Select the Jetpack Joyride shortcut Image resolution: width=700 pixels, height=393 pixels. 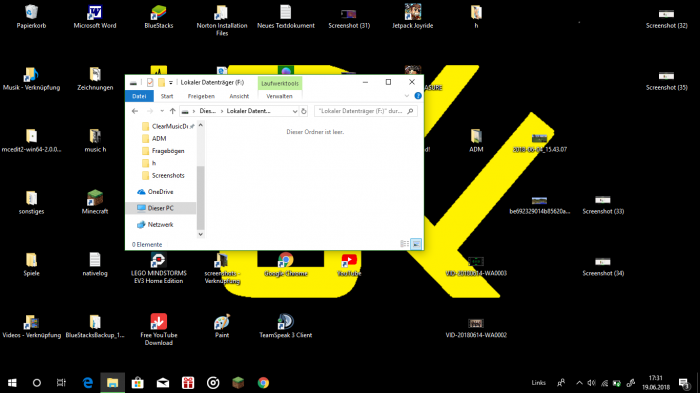pos(412,17)
